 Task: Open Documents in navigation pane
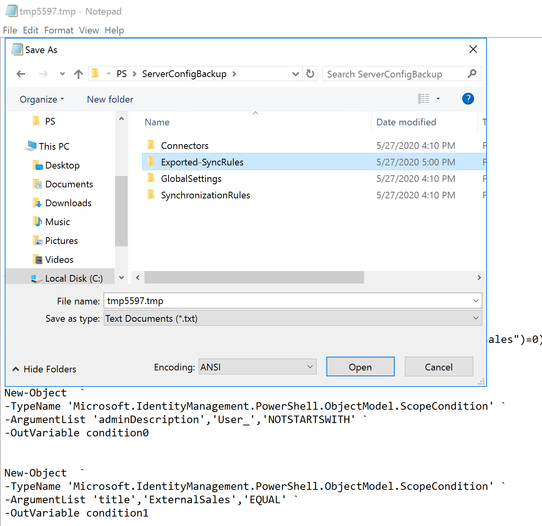tap(63, 184)
